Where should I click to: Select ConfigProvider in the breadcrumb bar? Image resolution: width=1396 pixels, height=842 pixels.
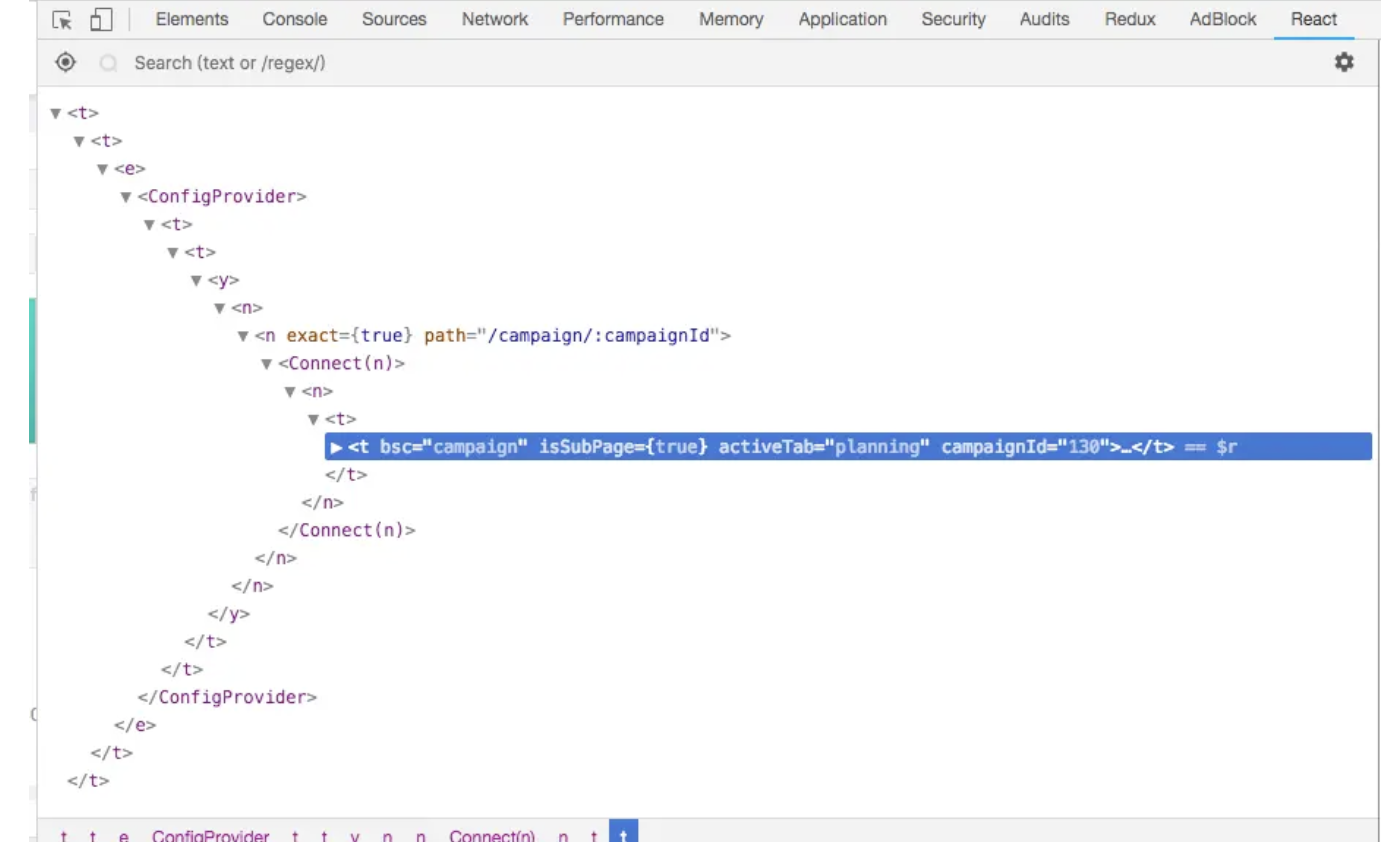(x=209, y=836)
